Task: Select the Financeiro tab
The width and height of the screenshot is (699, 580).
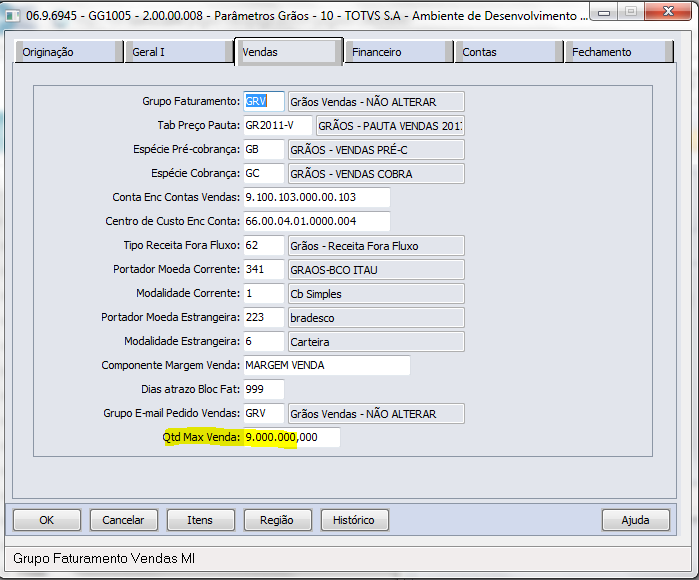Action: 397,52
